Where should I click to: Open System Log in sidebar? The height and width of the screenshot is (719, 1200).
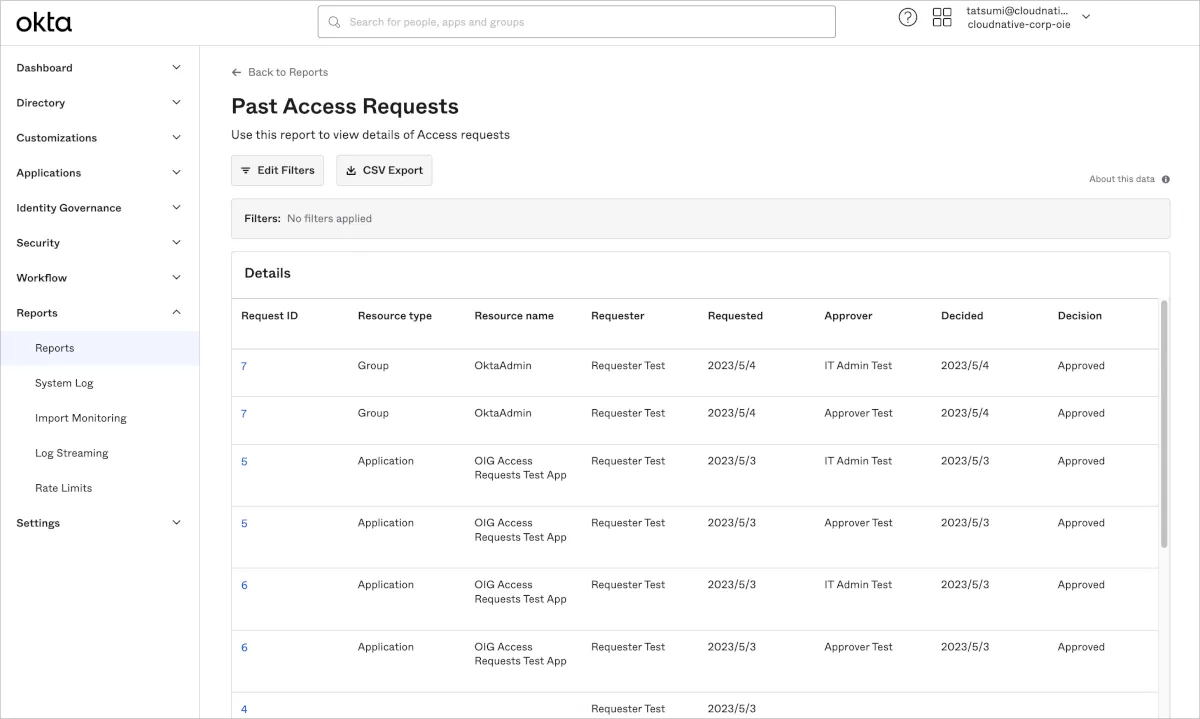pos(64,383)
